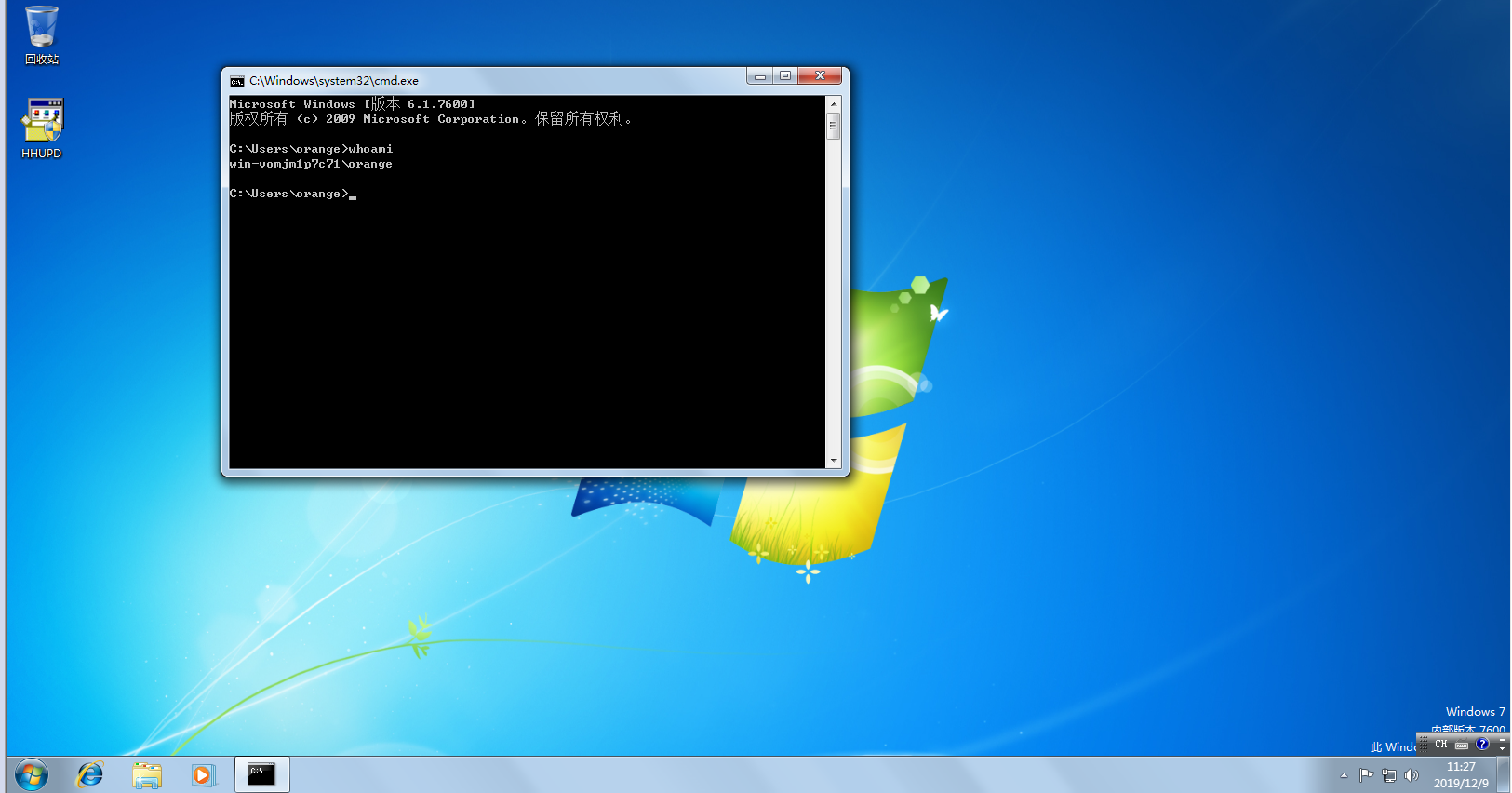Open network status tray icon
The width and height of the screenshot is (1512, 793).
coord(1389,775)
